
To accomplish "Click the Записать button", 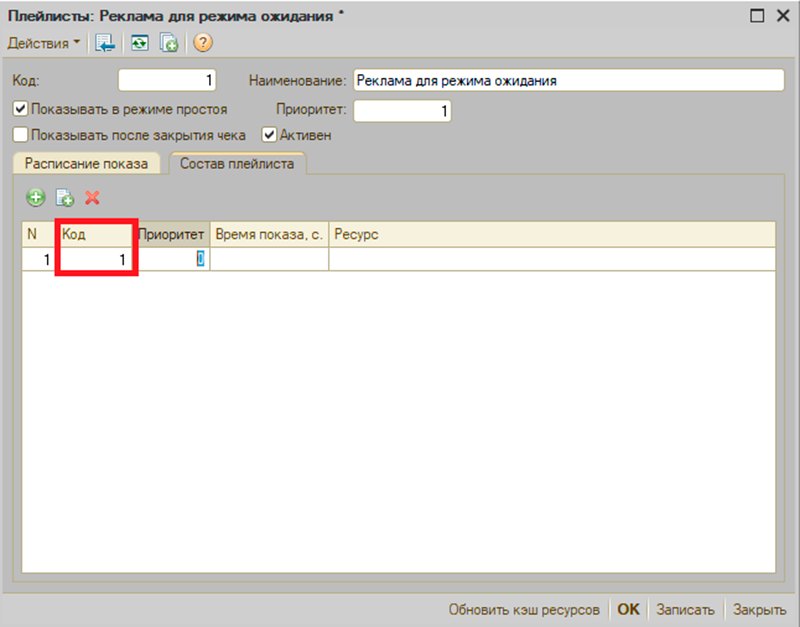I will [685, 610].
